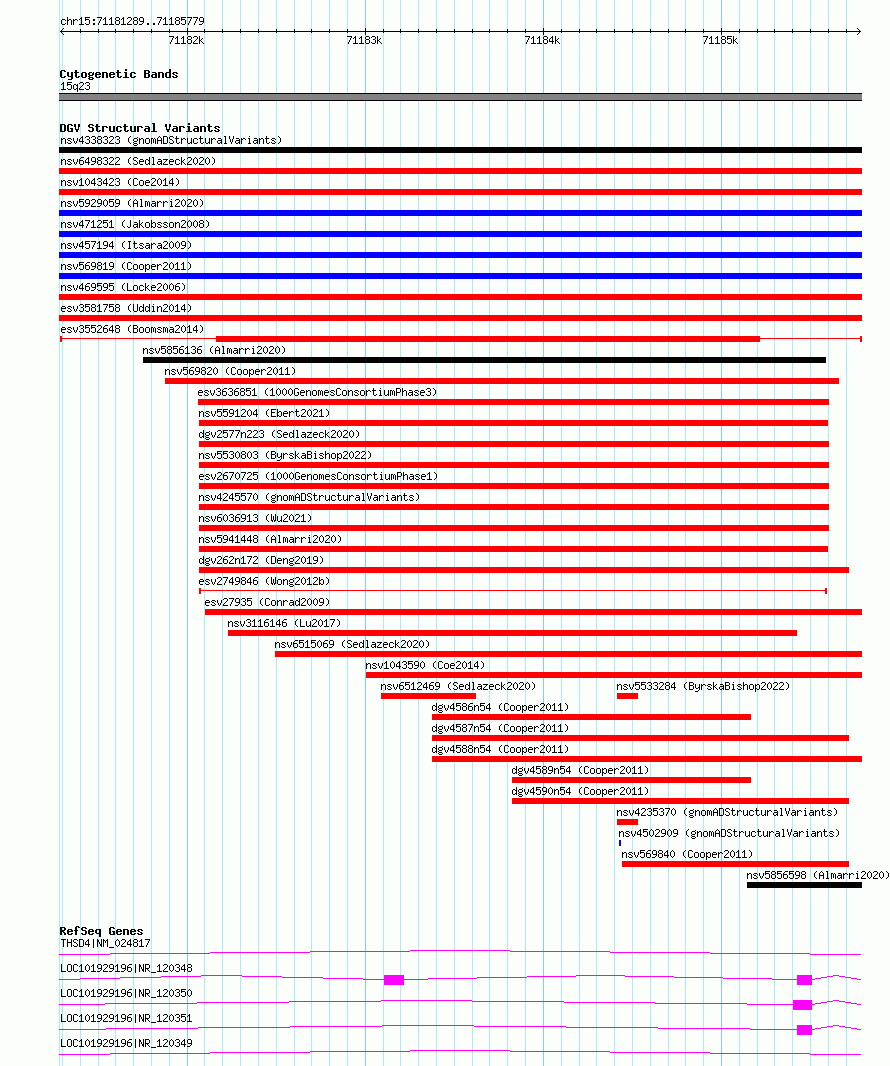
Task: Click nsv5941448 (Almarri2020) label
Action: [271, 540]
